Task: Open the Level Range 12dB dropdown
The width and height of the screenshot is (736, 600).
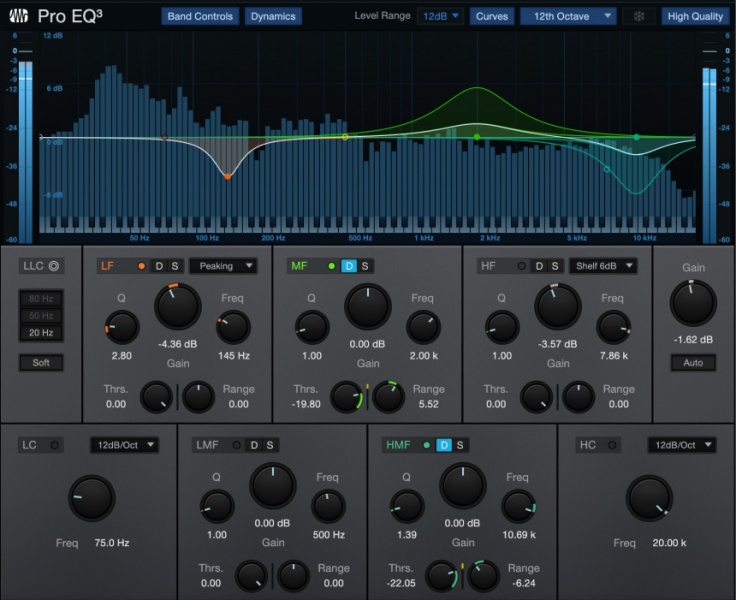Action: [x=440, y=16]
